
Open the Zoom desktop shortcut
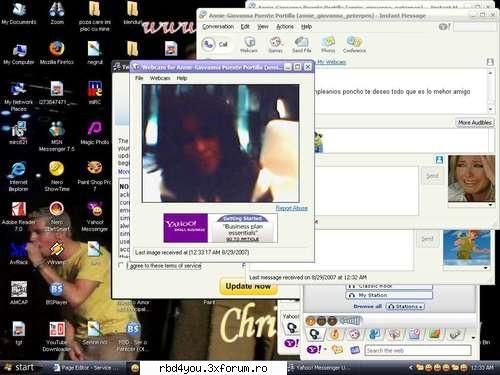(x=57, y=13)
